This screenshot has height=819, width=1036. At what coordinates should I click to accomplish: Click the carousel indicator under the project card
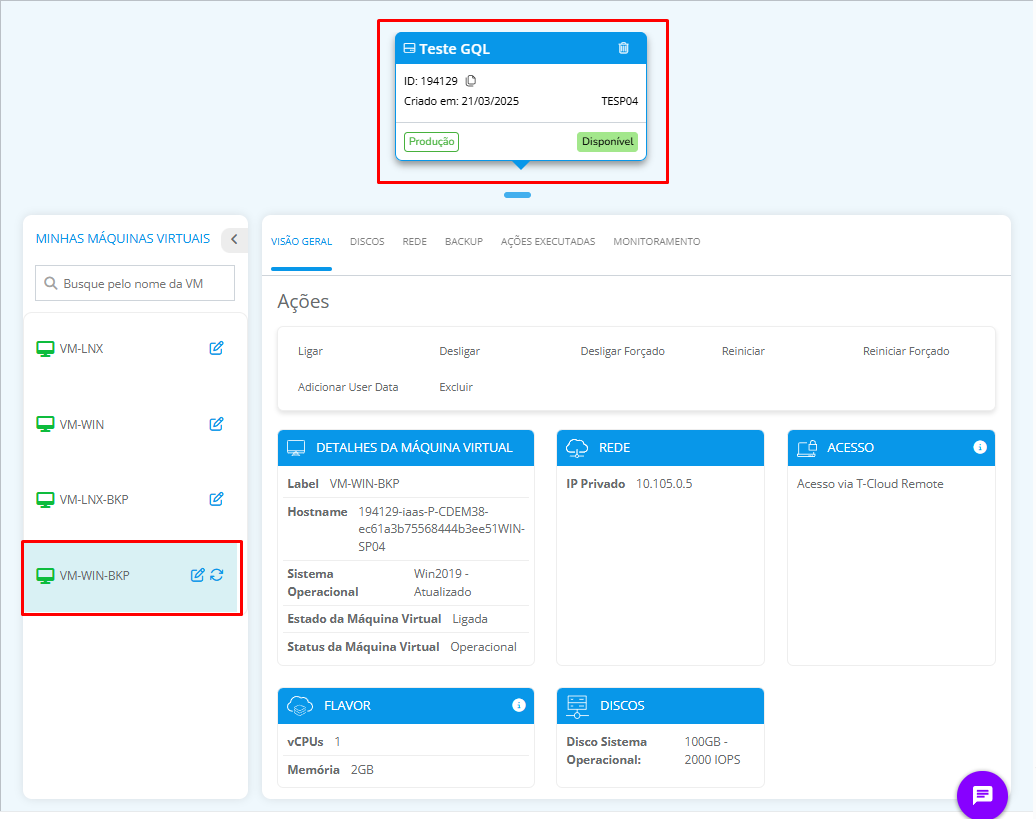click(517, 195)
